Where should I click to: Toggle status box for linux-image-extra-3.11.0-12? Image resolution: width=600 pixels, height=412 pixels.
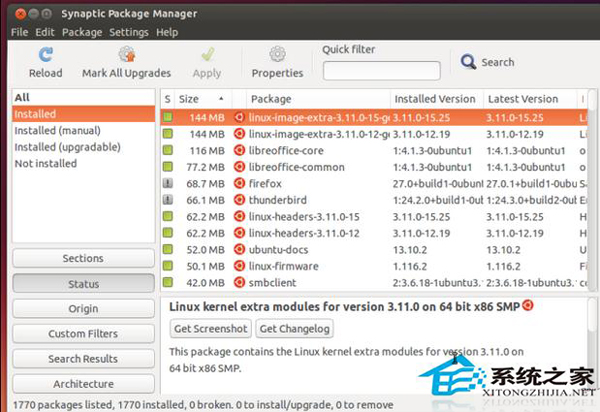pyautogui.click(x=168, y=134)
